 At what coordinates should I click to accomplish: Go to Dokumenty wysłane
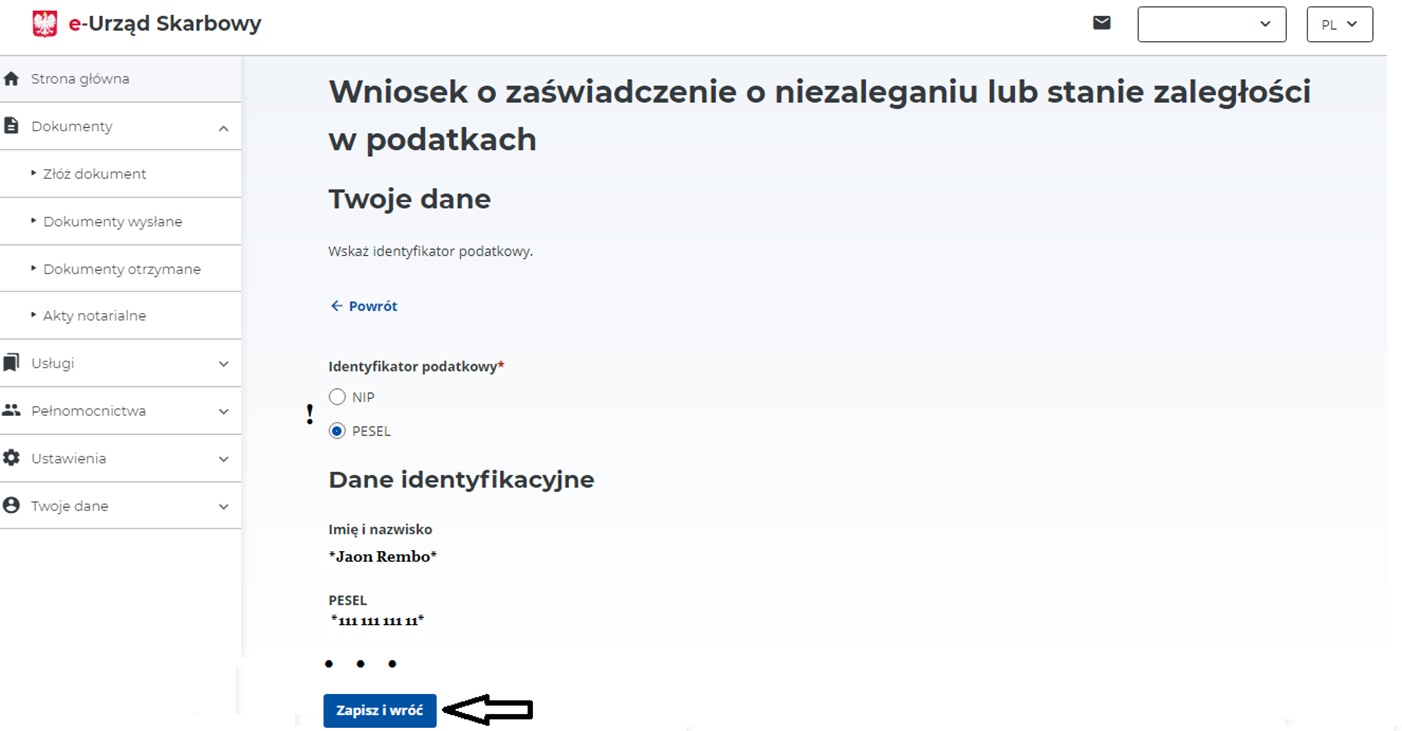(112, 222)
